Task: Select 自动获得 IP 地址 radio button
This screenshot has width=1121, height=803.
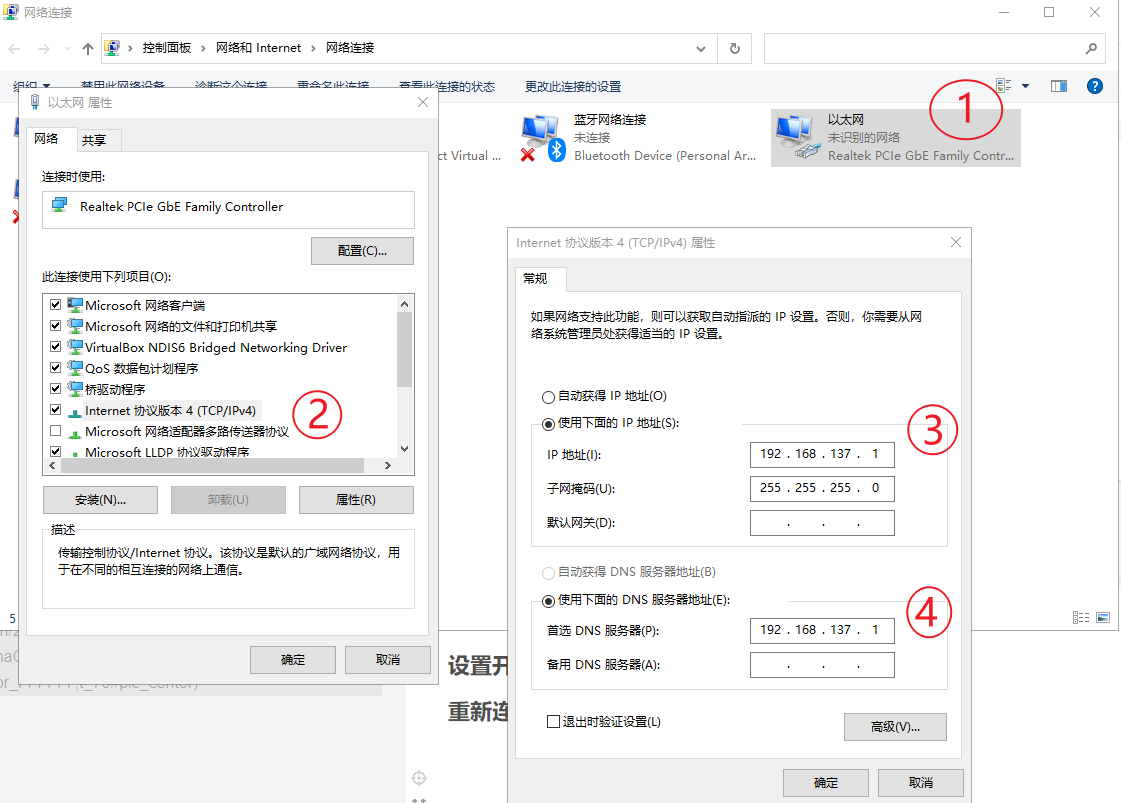Action: pos(548,397)
